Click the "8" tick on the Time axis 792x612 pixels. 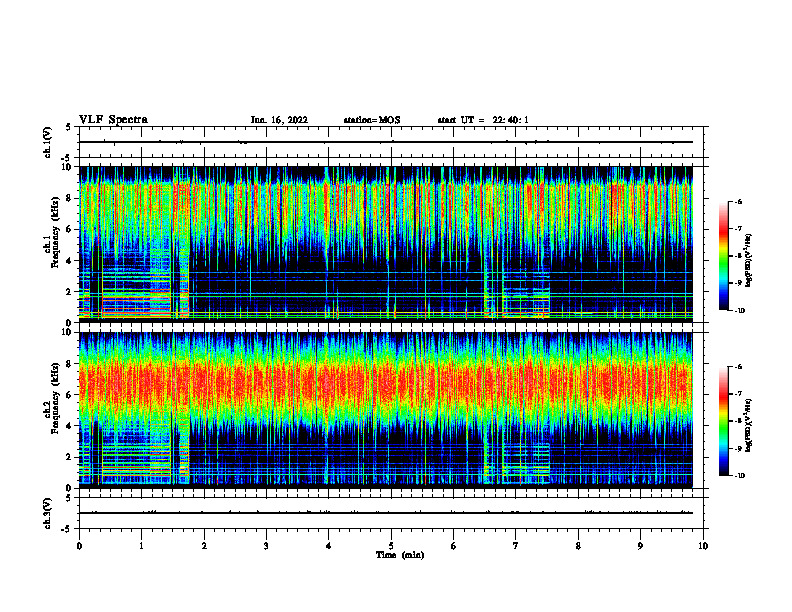[x=578, y=546]
